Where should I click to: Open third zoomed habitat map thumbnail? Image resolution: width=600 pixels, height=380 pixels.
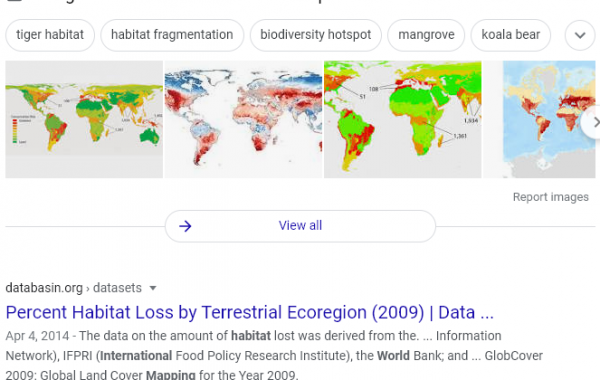403,119
